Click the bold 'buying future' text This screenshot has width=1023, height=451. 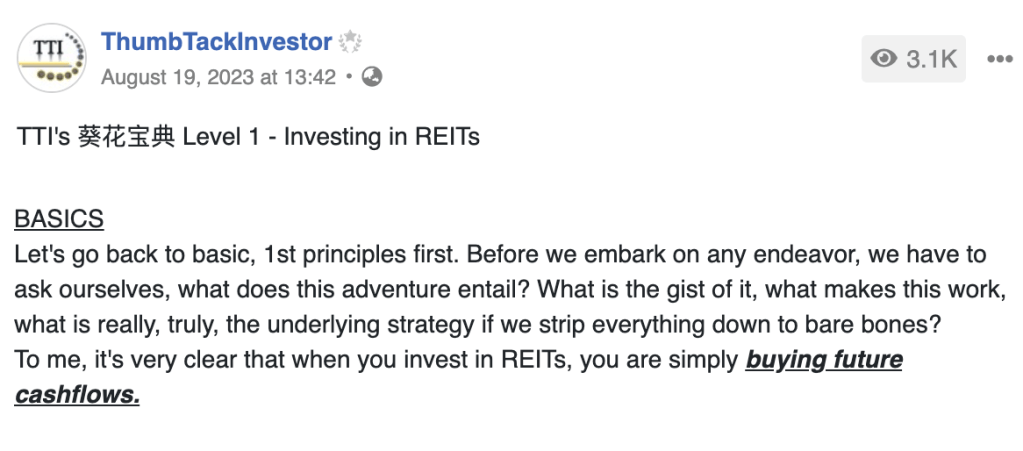click(824, 360)
